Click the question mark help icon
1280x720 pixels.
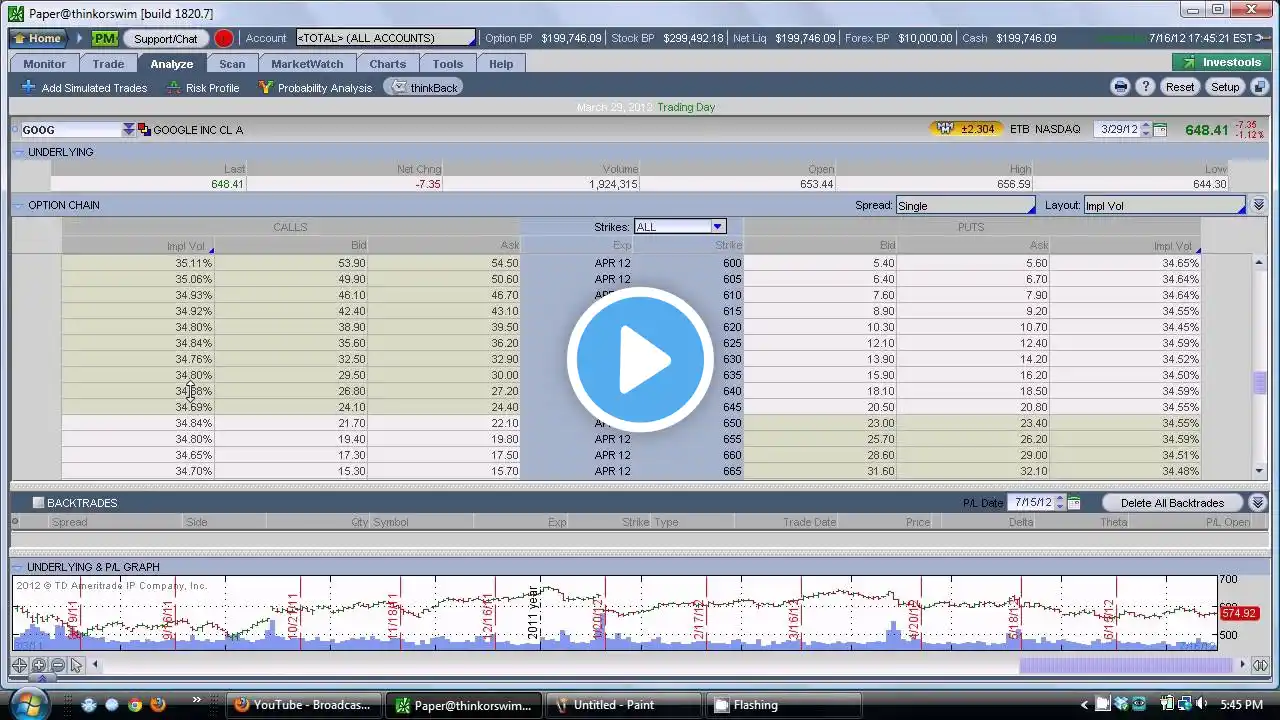[x=1146, y=87]
